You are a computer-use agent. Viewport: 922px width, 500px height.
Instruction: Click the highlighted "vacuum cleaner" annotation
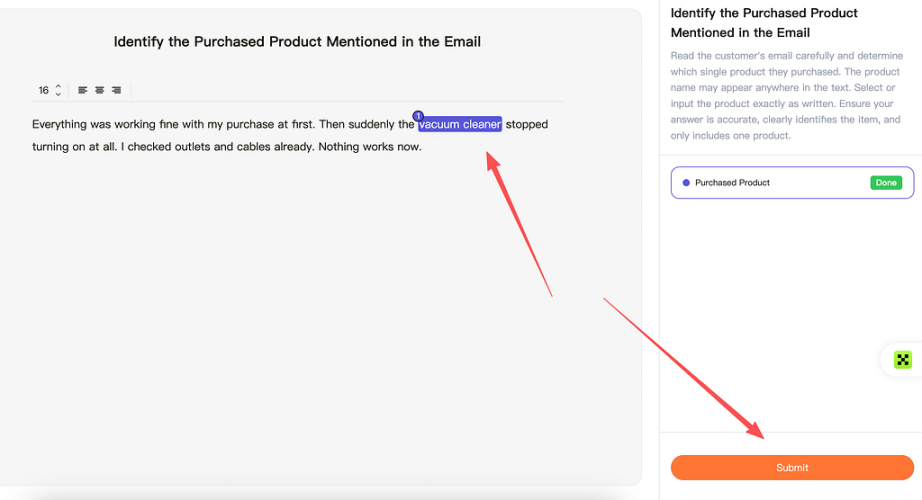(460, 125)
